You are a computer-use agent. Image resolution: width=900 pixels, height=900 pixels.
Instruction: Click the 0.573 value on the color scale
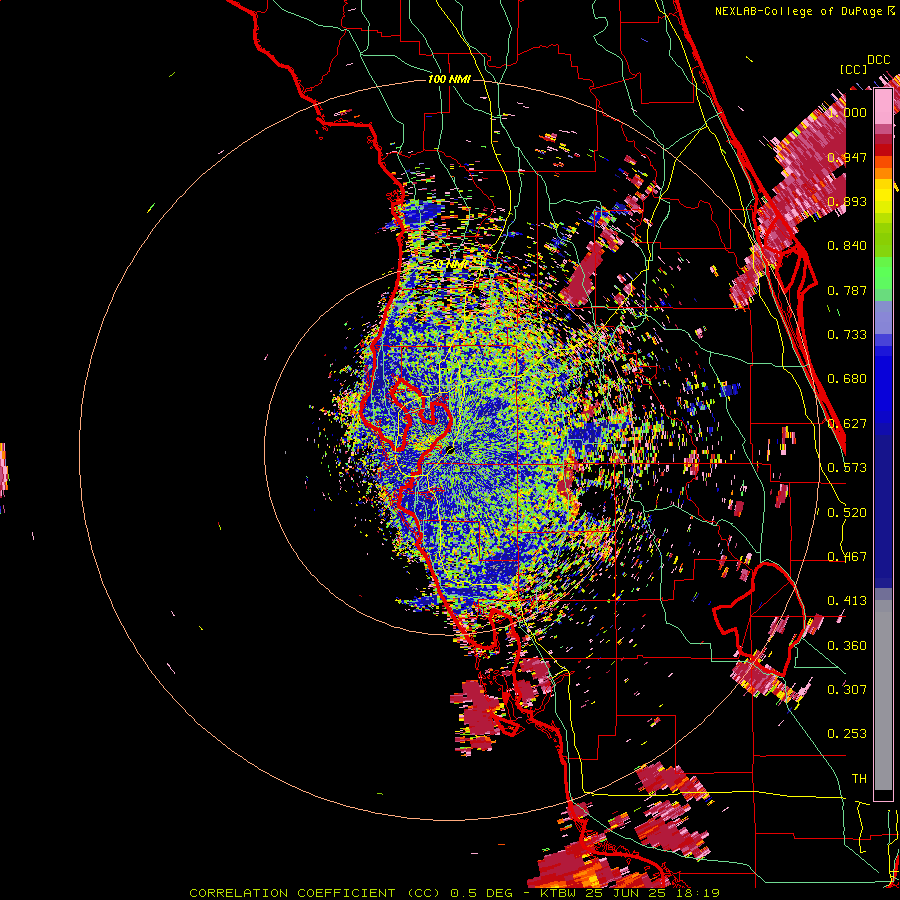click(847, 468)
